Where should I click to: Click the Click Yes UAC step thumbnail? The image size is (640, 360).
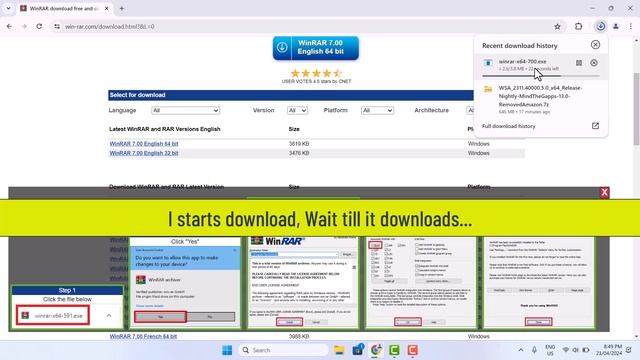pyautogui.click(x=185, y=282)
